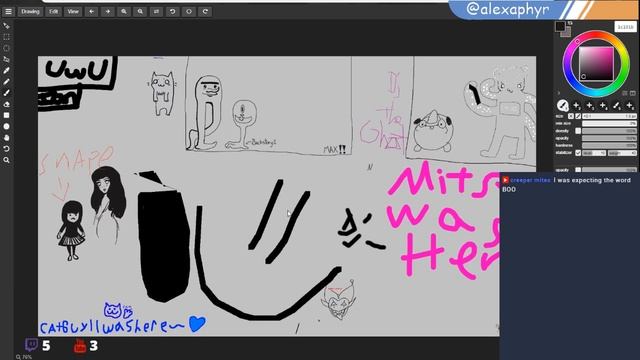
Task: Select the filled rectangle shape tool
Action: 7,115
